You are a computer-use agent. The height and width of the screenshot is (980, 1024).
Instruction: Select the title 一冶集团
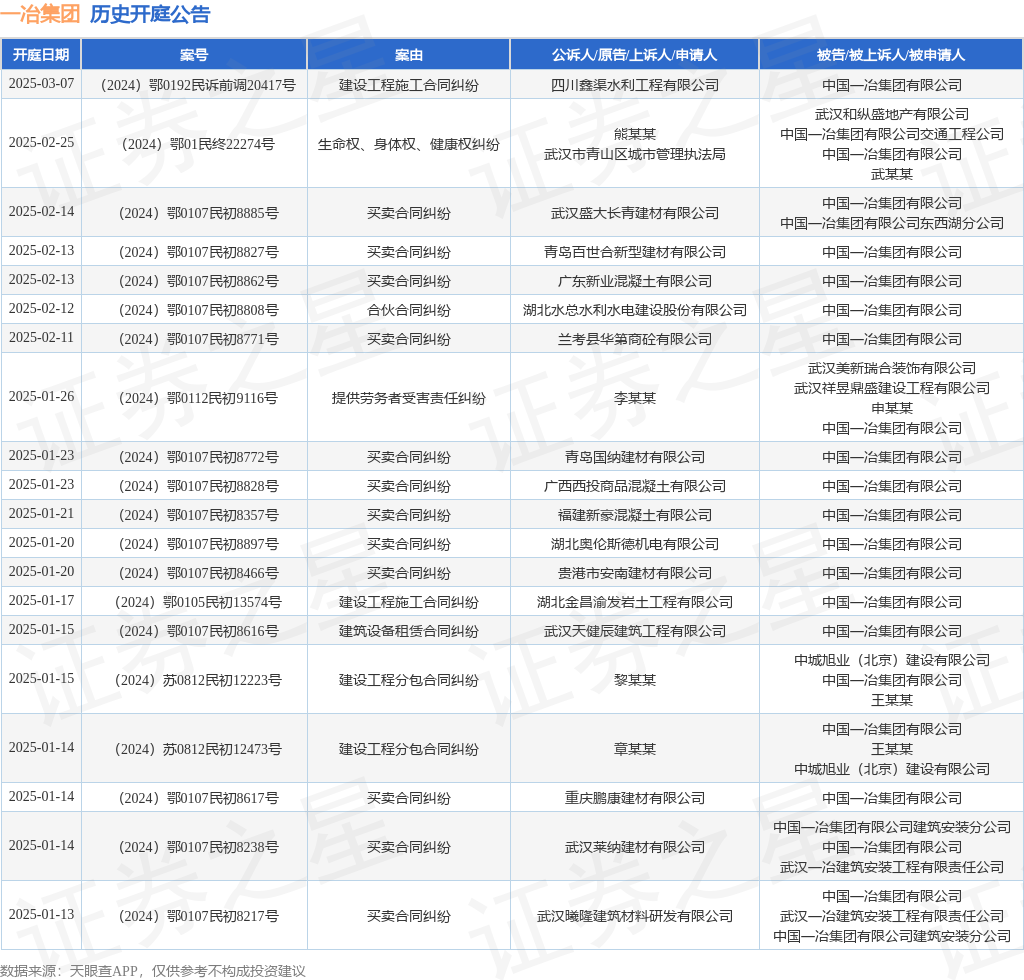pyautogui.click(x=40, y=14)
